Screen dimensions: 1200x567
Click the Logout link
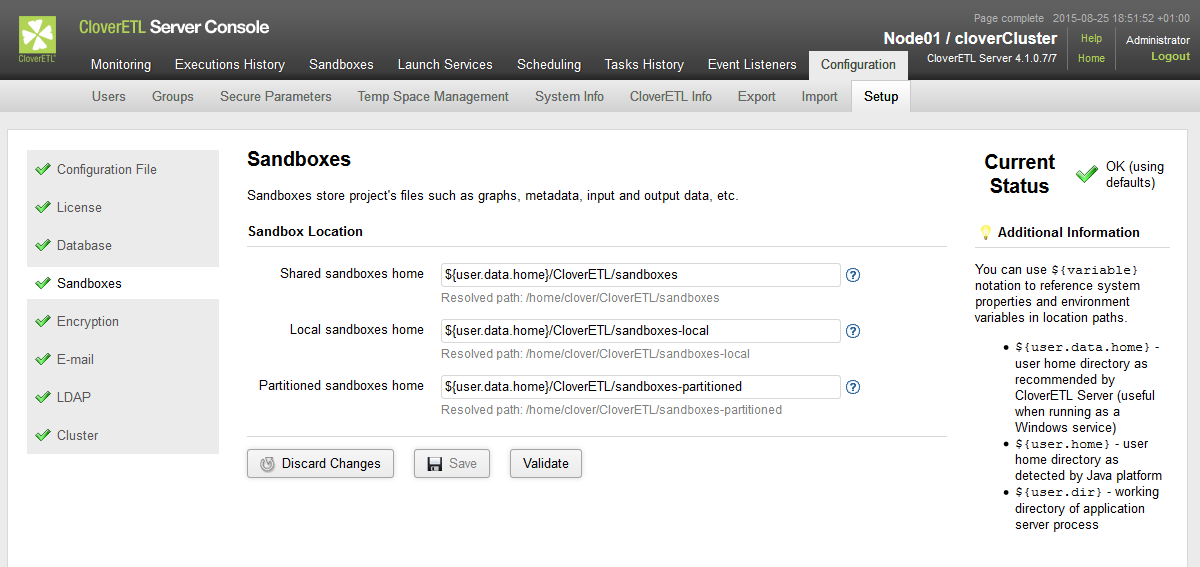1170,57
